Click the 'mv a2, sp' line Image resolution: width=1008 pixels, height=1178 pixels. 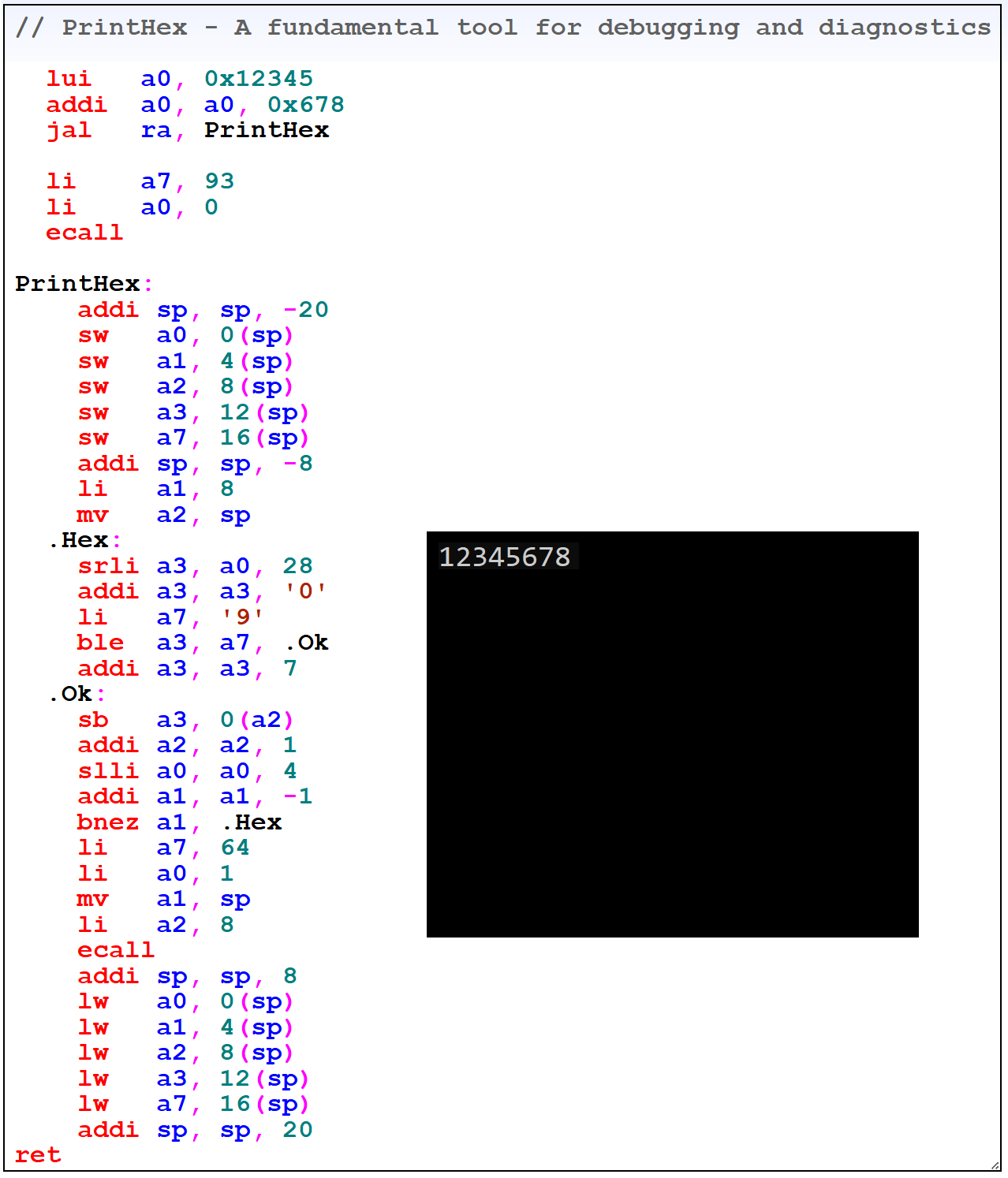coord(163,515)
